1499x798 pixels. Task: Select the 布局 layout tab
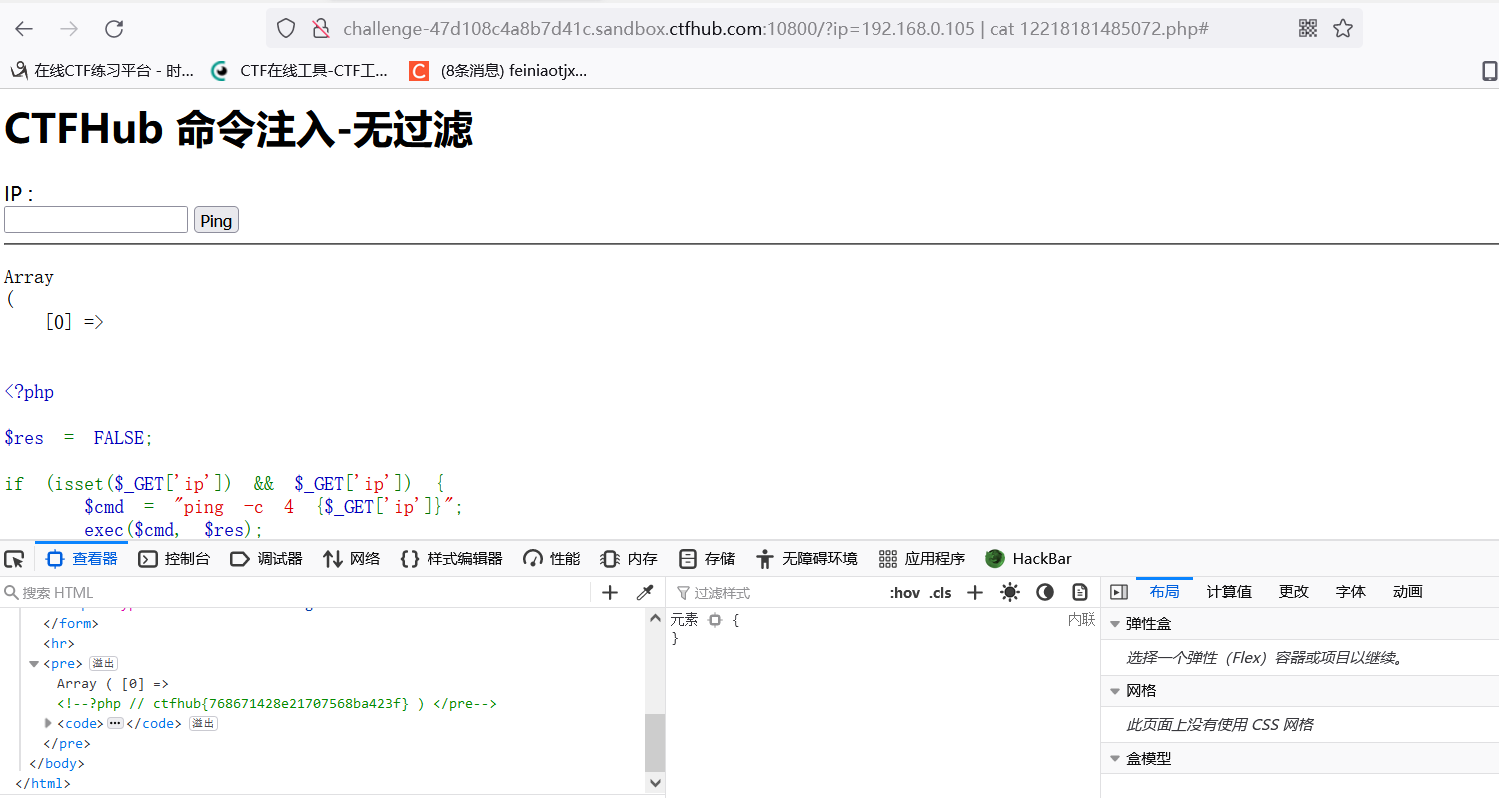tap(1165, 592)
